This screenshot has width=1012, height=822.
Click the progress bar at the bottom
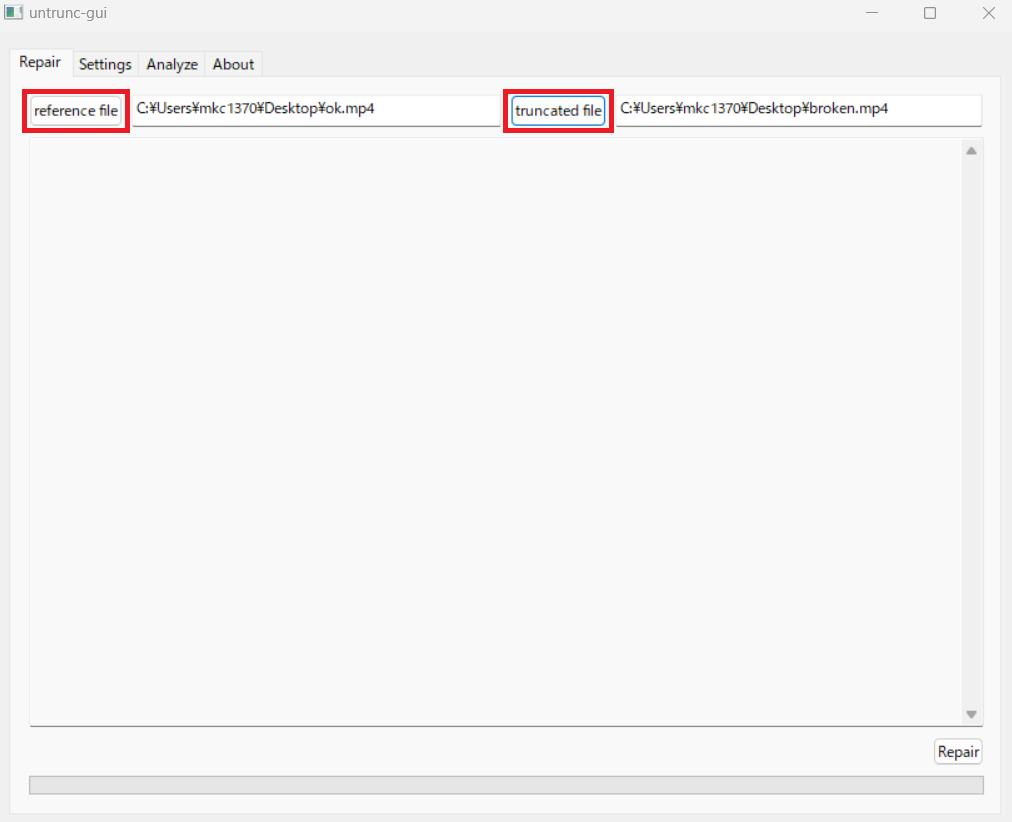click(x=505, y=784)
